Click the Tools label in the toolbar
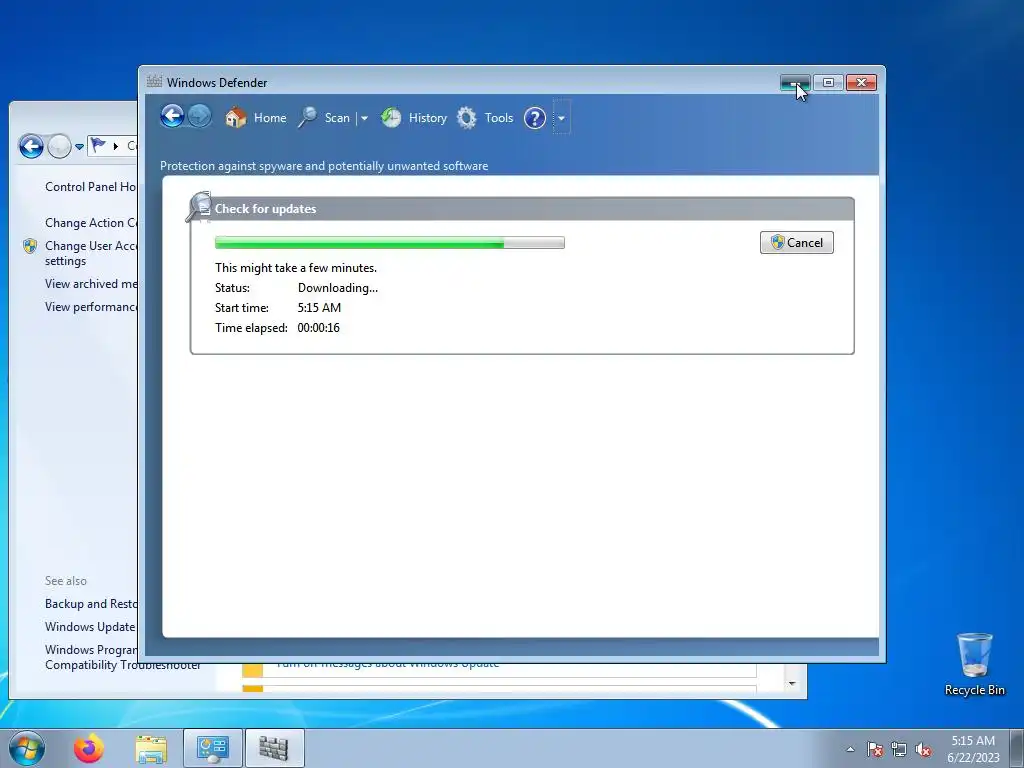The height and width of the screenshot is (768, 1024). click(x=499, y=118)
